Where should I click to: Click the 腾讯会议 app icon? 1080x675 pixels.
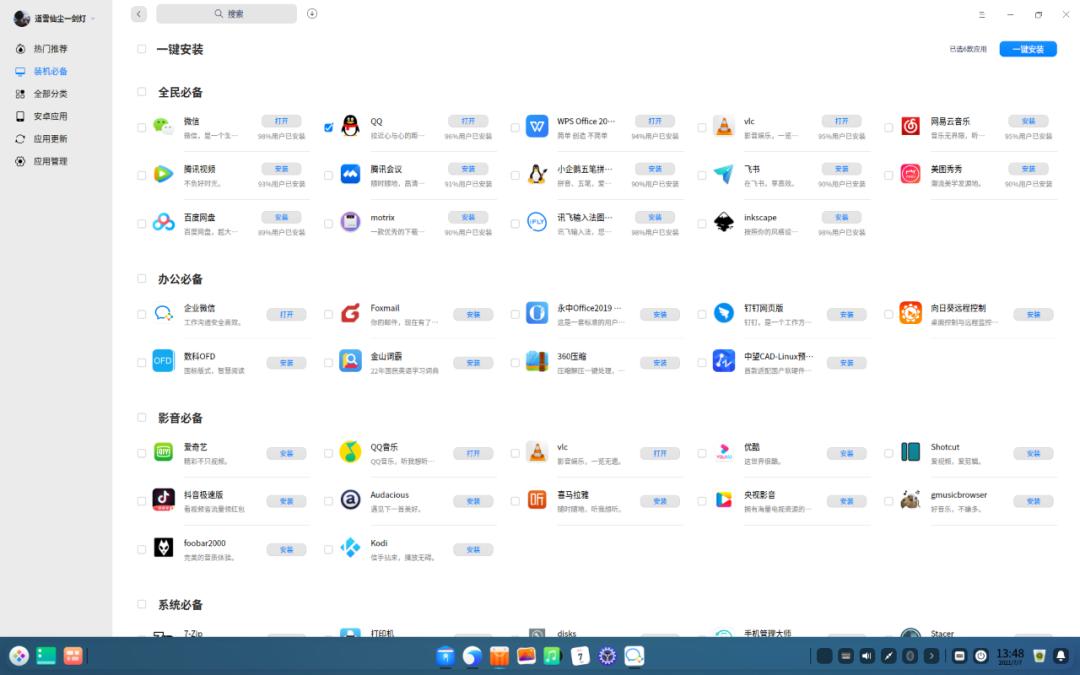pyautogui.click(x=350, y=174)
